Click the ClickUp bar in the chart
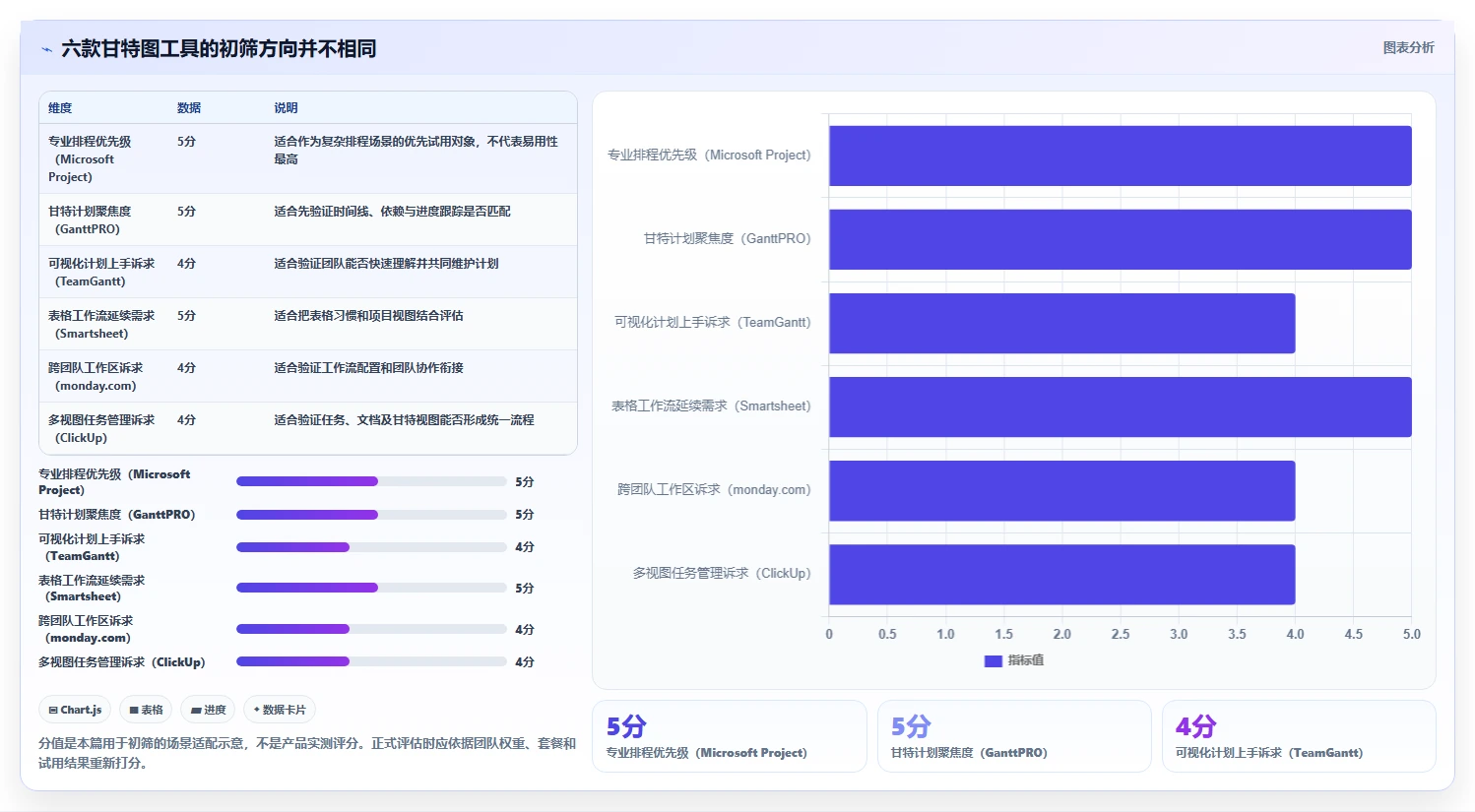This screenshot has width=1475, height=812. (x=1062, y=574)
